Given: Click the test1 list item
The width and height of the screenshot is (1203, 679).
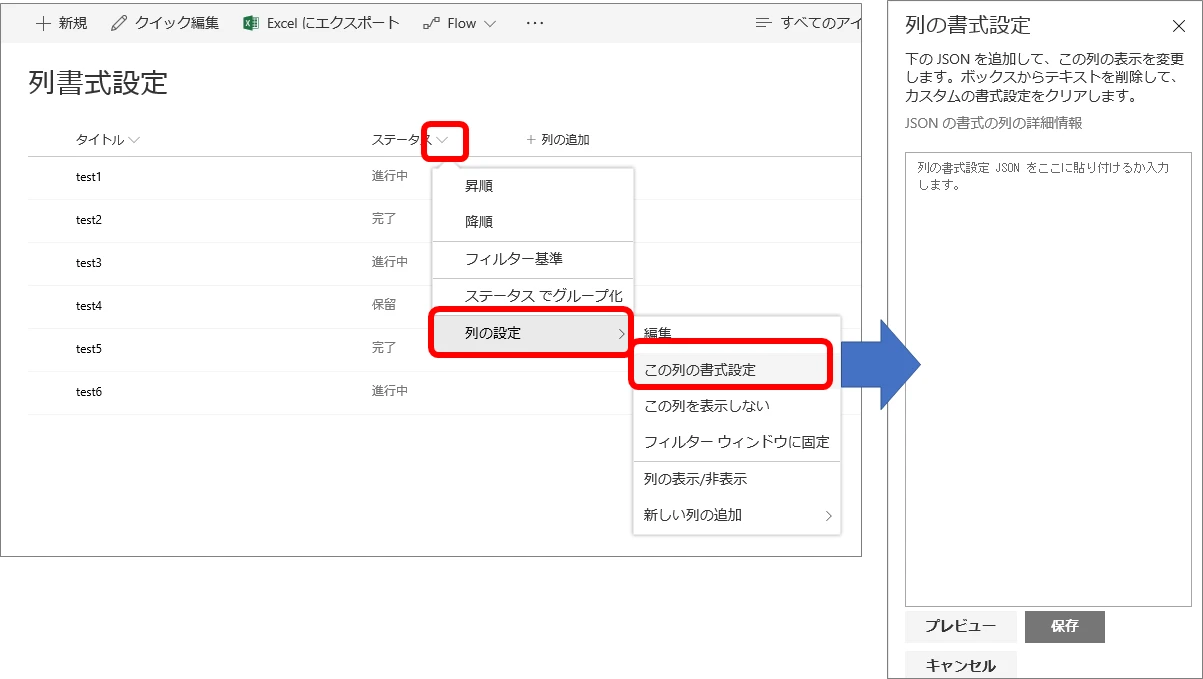Looking at the screenshot, I should click(89, 177).
